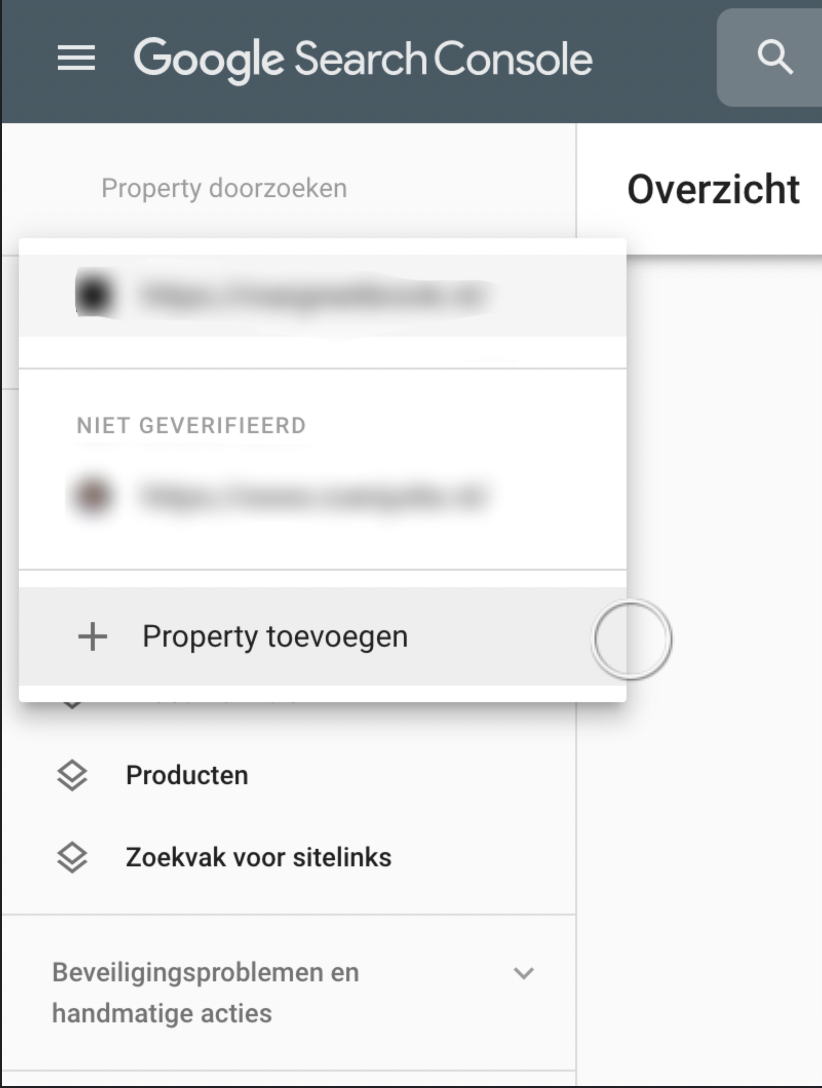Click the Niet geverifieerd section header

pos(191,426)
